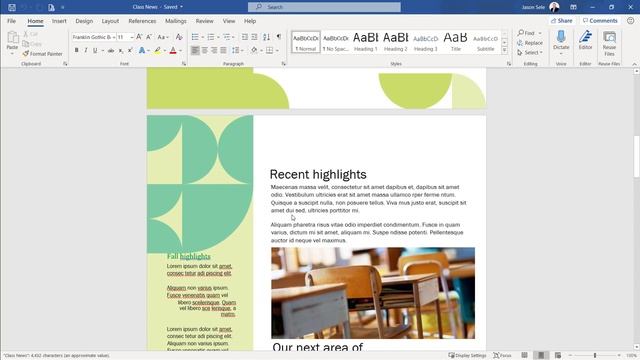The image size is (640, 360).
Task: Click the Borders icon
Action: tap(269, 50)
